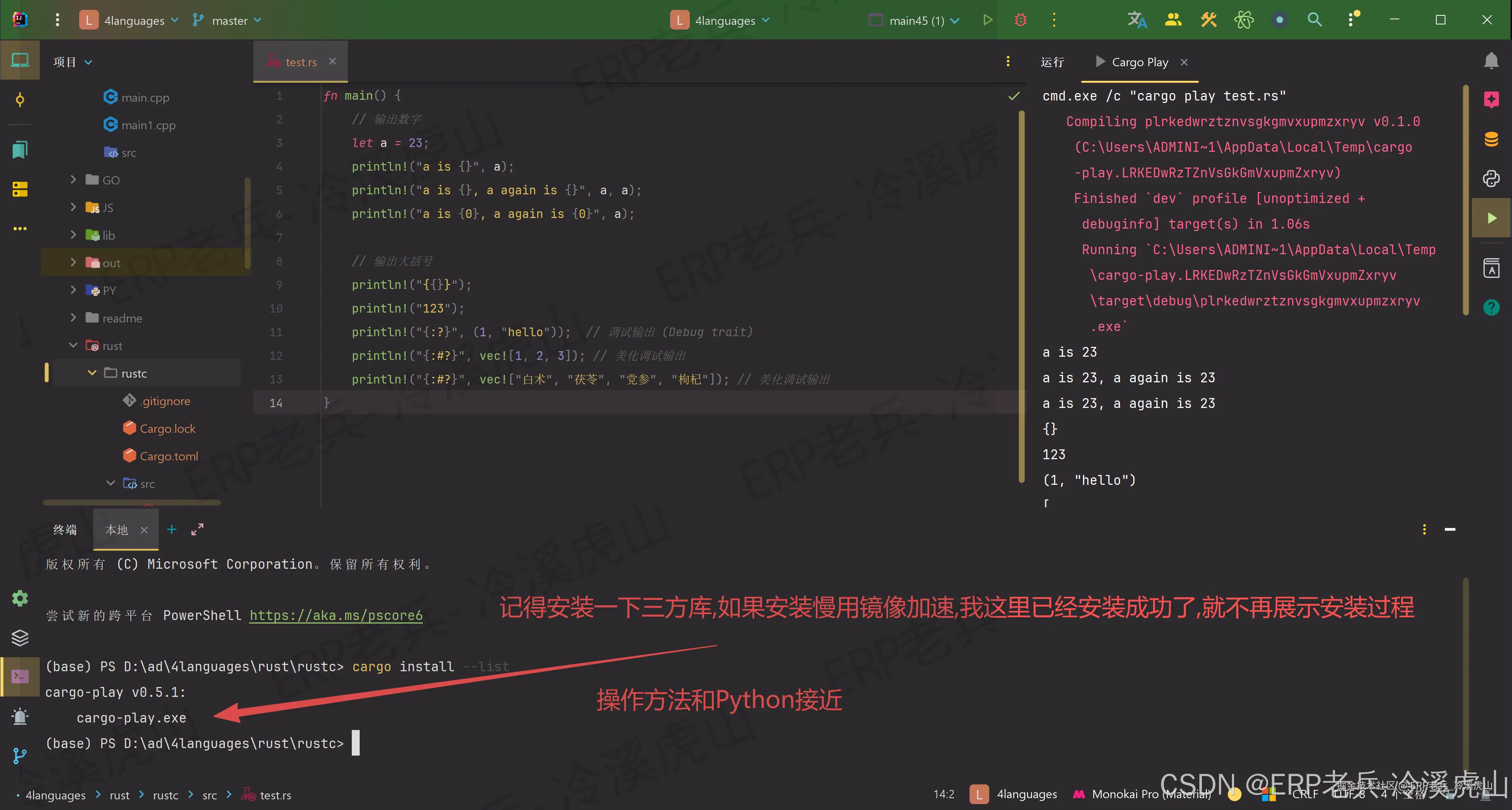Open the Database tool window
The width and height of the screenshot is (1512, 810).
(x=1492, y=139)
